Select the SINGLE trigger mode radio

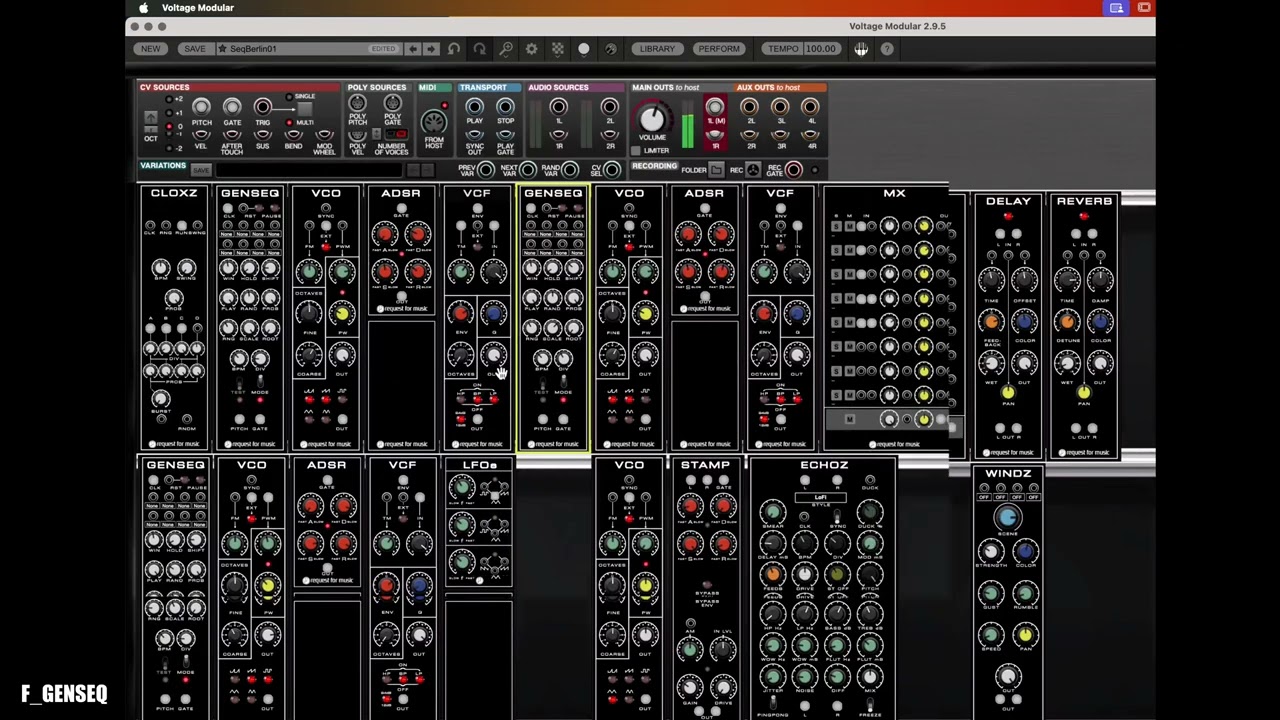point(290,97)
